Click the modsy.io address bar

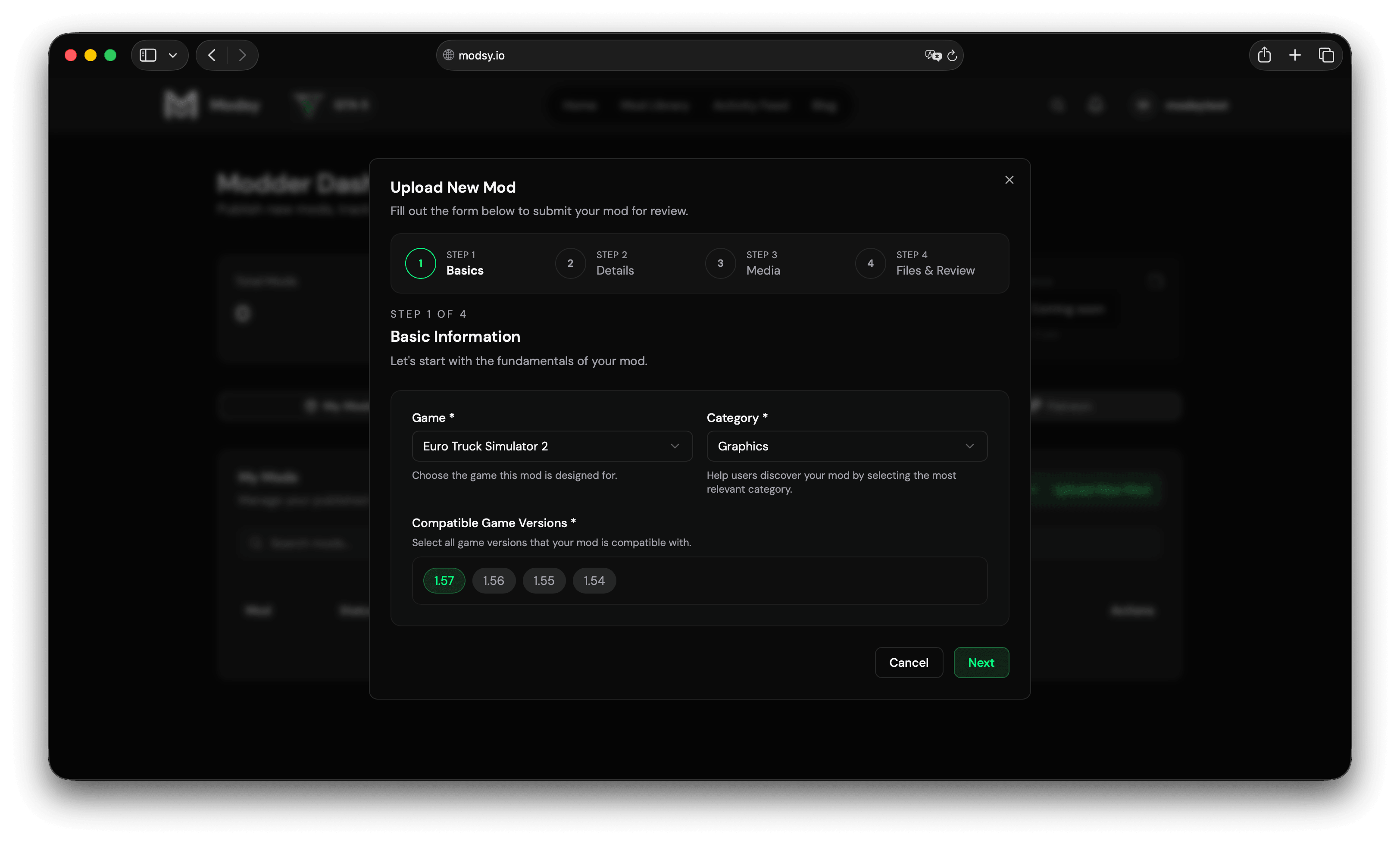coord(682,55)
